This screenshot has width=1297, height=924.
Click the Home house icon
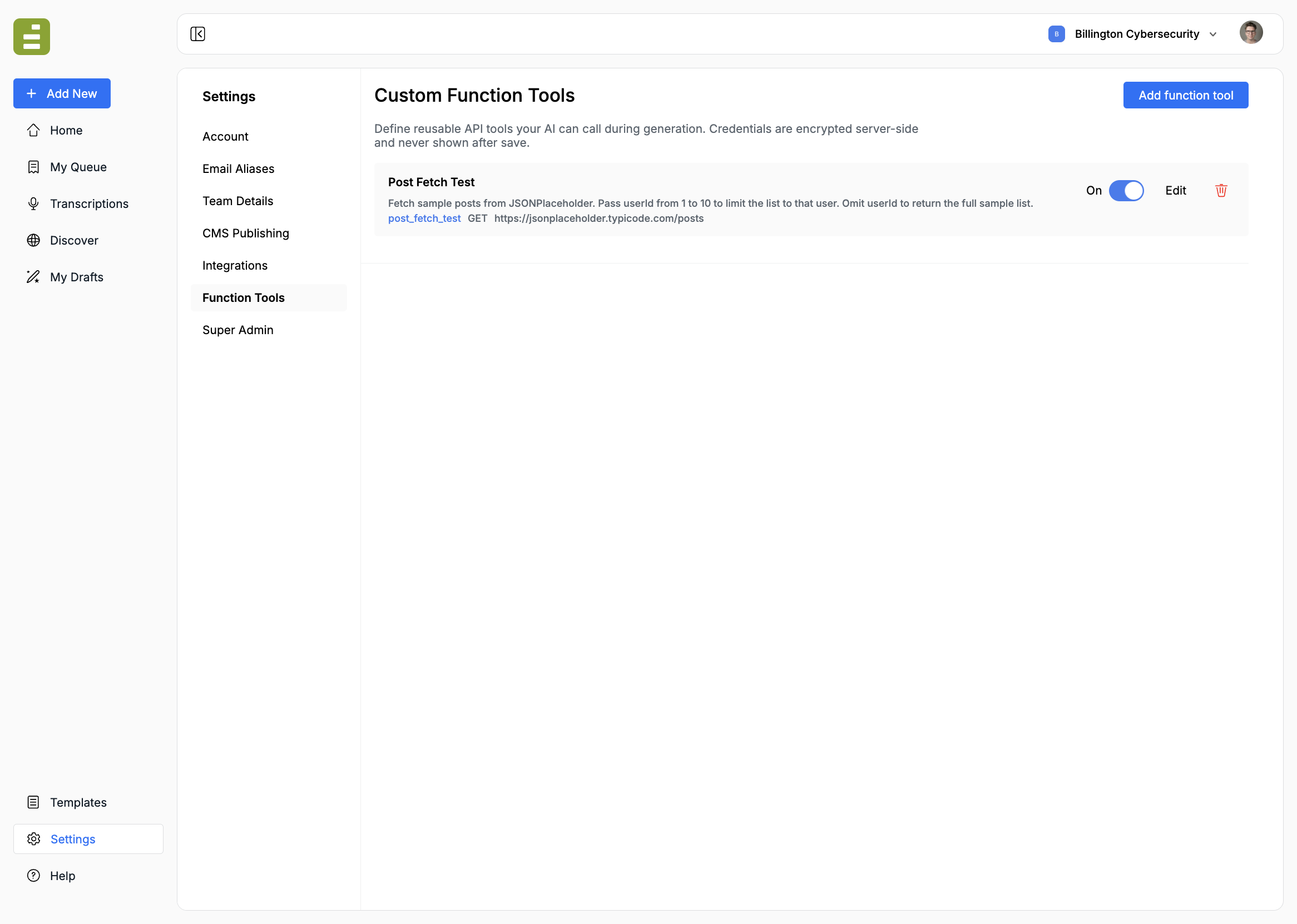click(33, 130)
